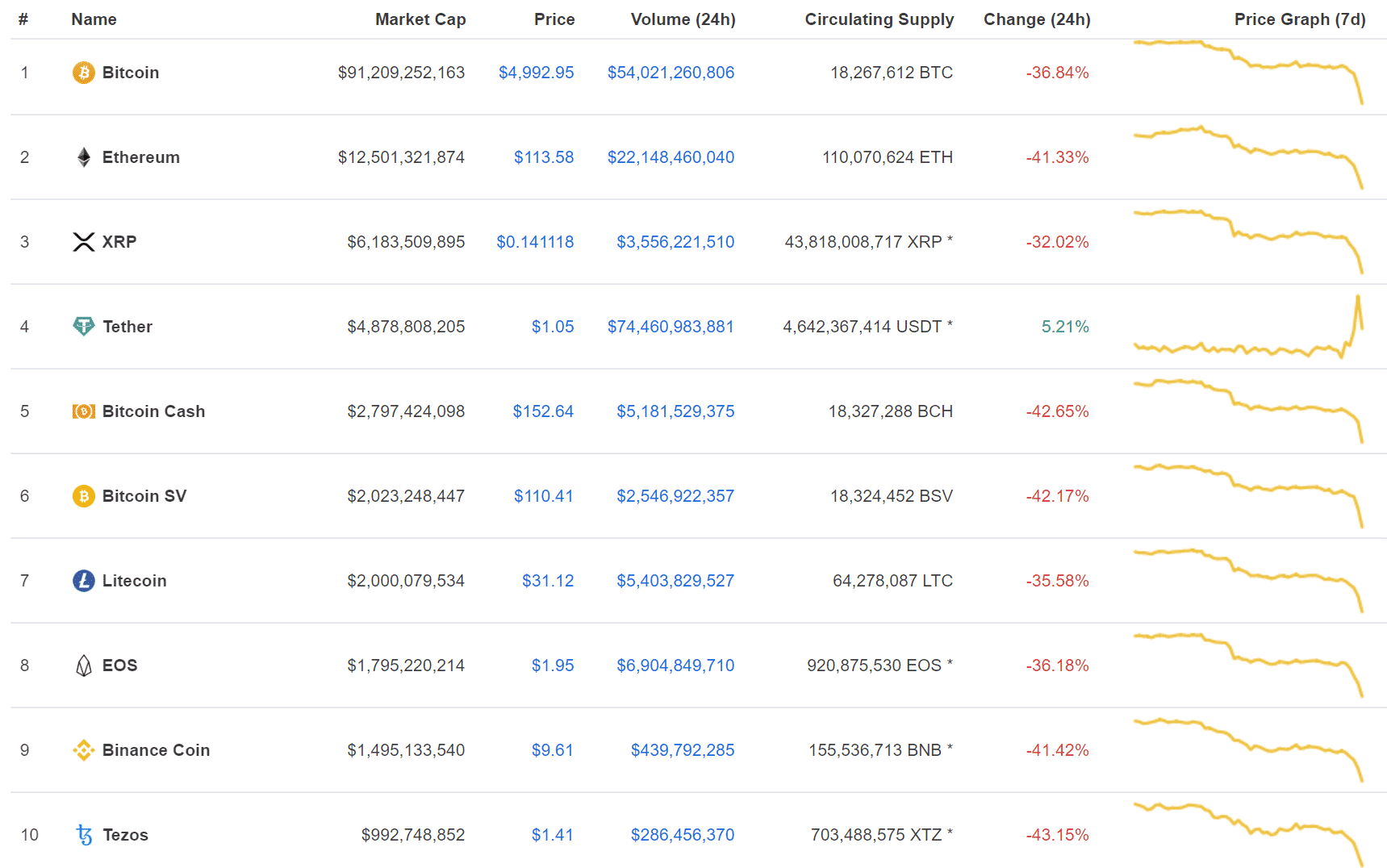Viewport: 1387px width, 868px height.
Task: Click Bitcoin SV price $110.41
Action: click(544, 496)
